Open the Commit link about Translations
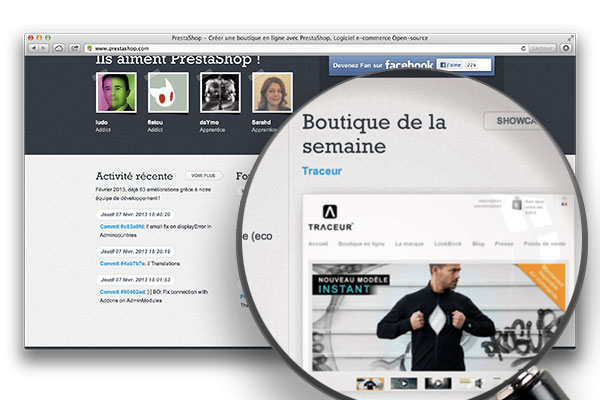The height and width of the screenshot is (400, 600). [122, 263]
